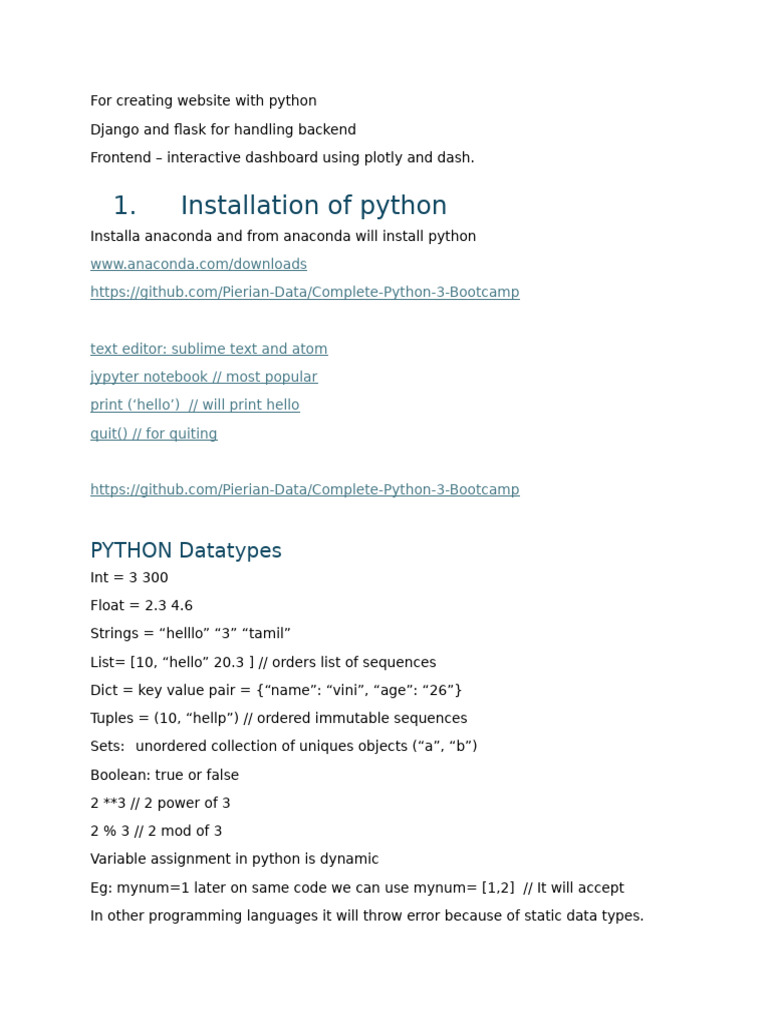Click the line "For creating website with python"
Image resolution: width=768 pixels, height=1024 pixels.
pyautogui.click(x=203, y=101)
